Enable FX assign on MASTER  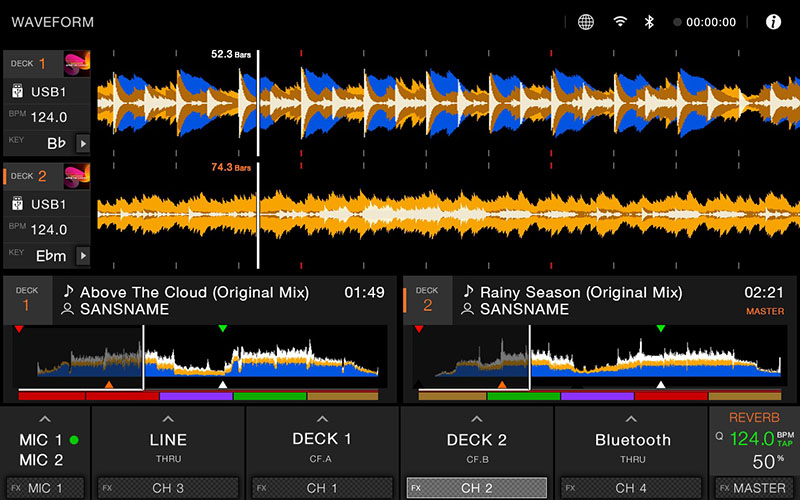tap(754, 488)
